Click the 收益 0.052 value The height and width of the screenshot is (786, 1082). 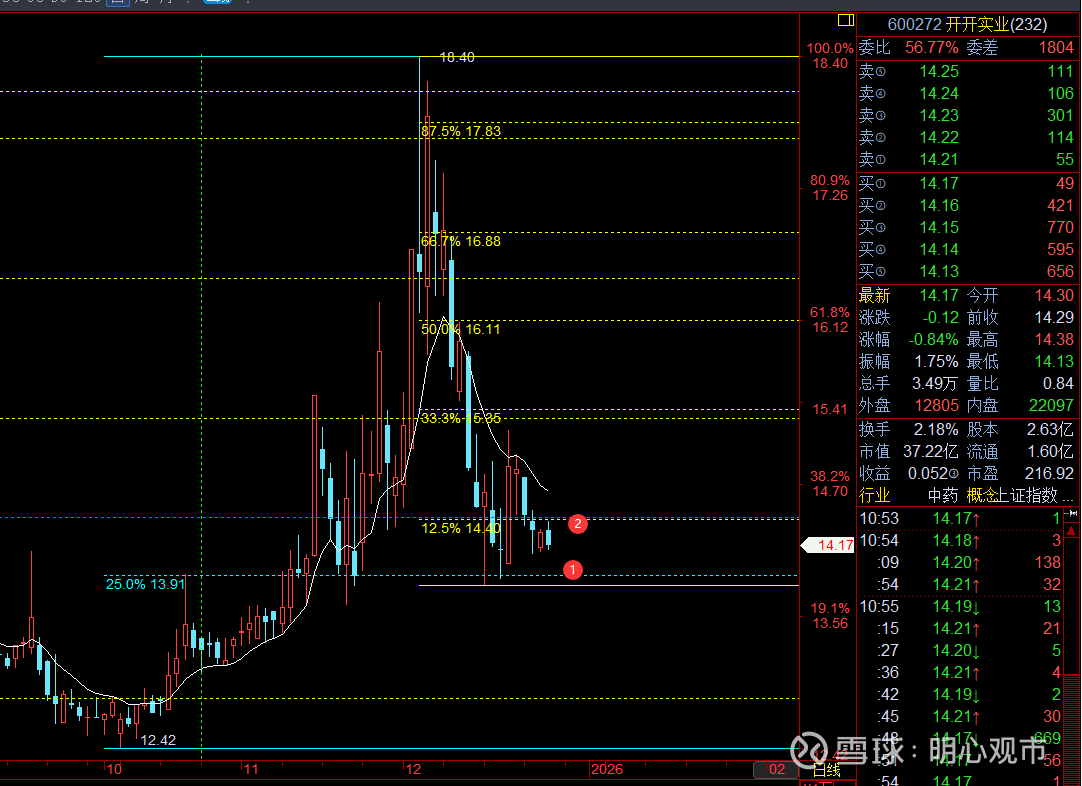[928, 473]
